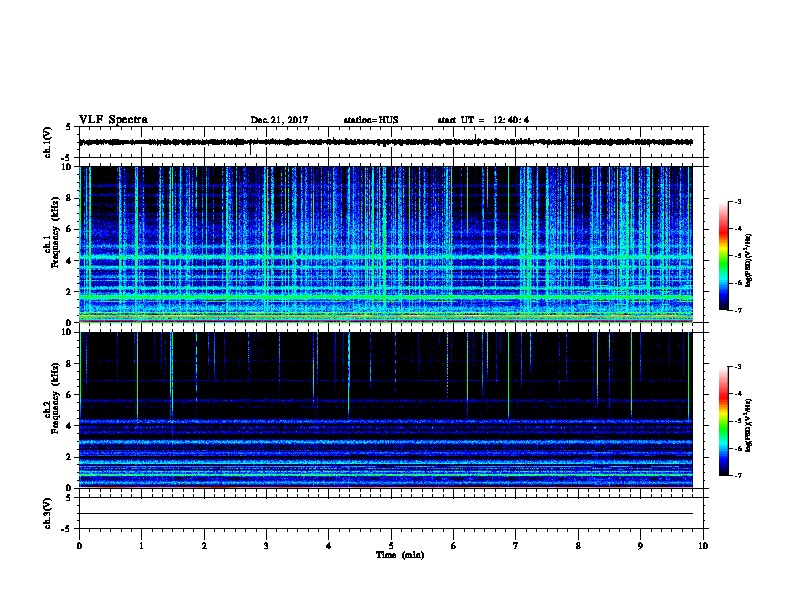
Task: Click the ch.1 color scale log(PSD) units label
Action: tap(749, 260)
